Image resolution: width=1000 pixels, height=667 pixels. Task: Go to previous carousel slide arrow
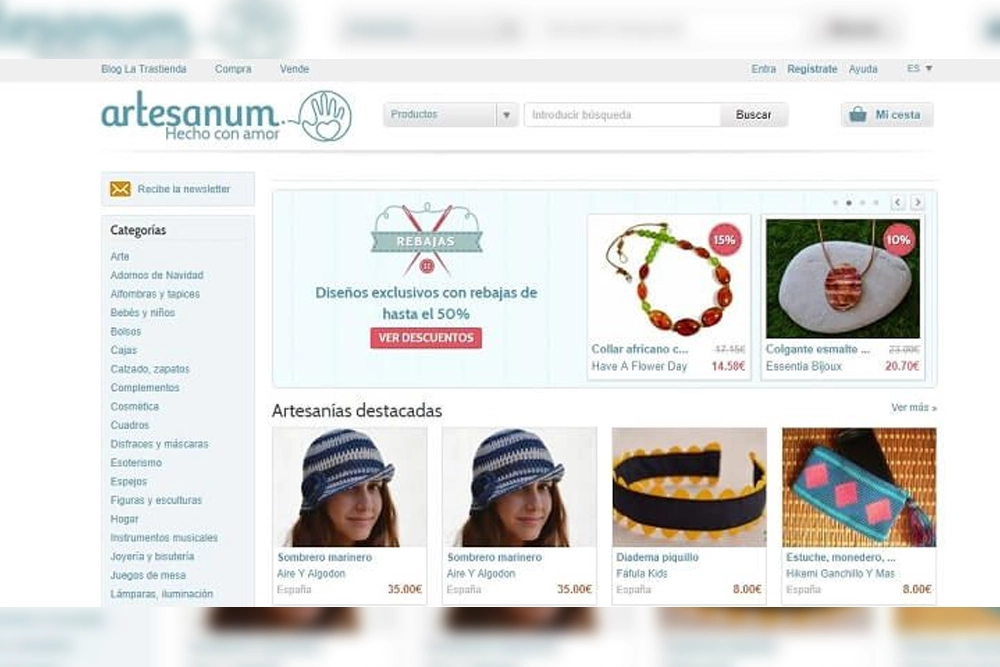[x=897, y=202]
